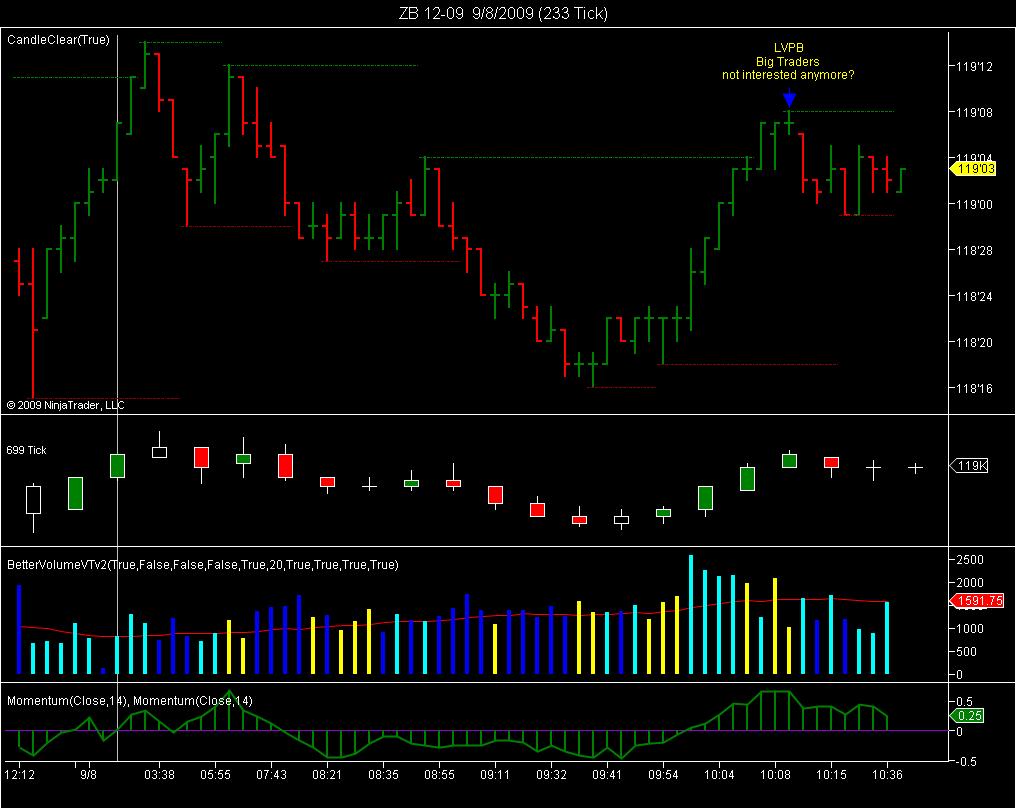Click the LVPB Big Traders annotation text
1016x809 pixels.
click(x=788, y=62)
